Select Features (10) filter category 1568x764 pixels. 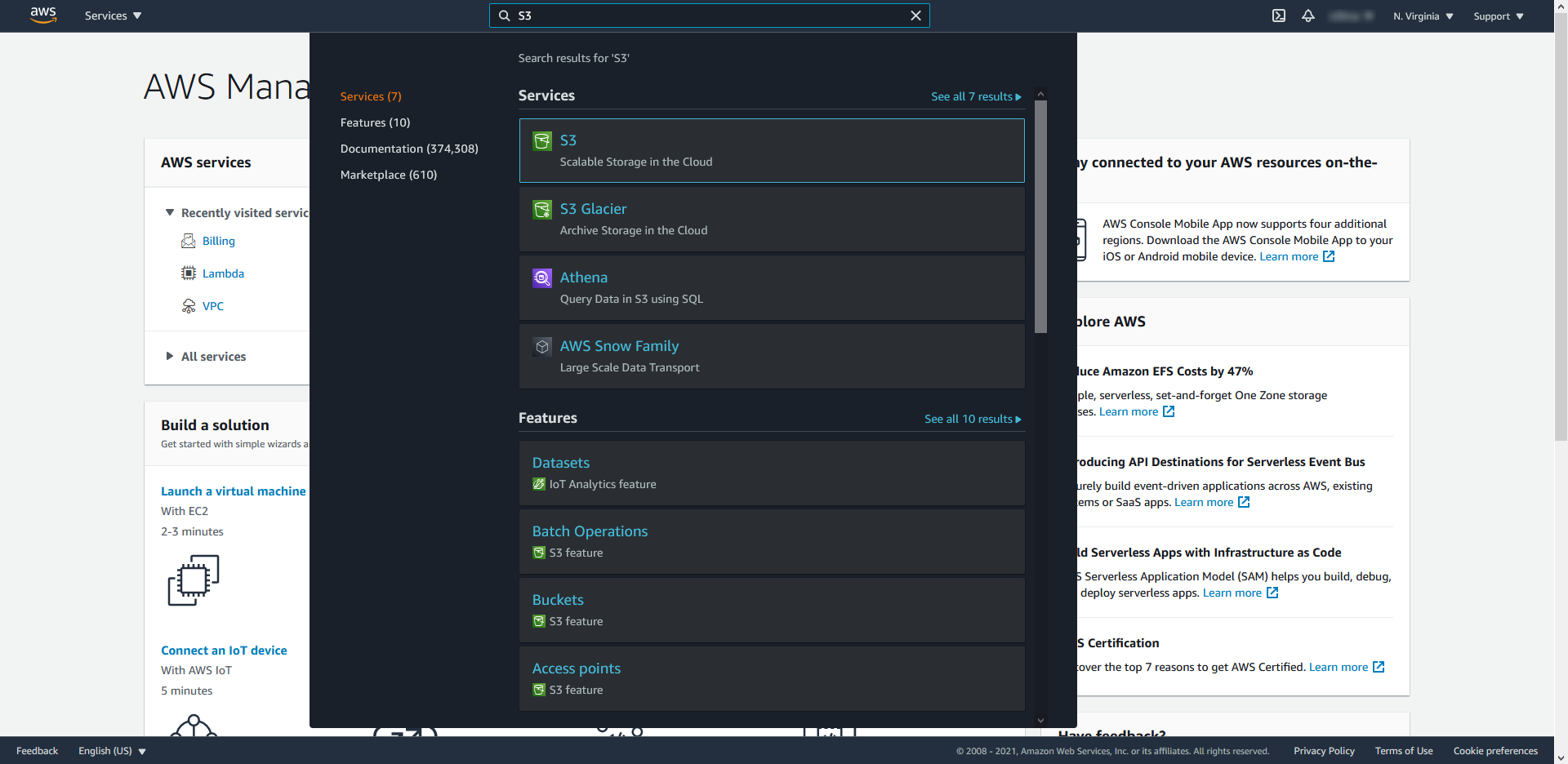[376, 122]
